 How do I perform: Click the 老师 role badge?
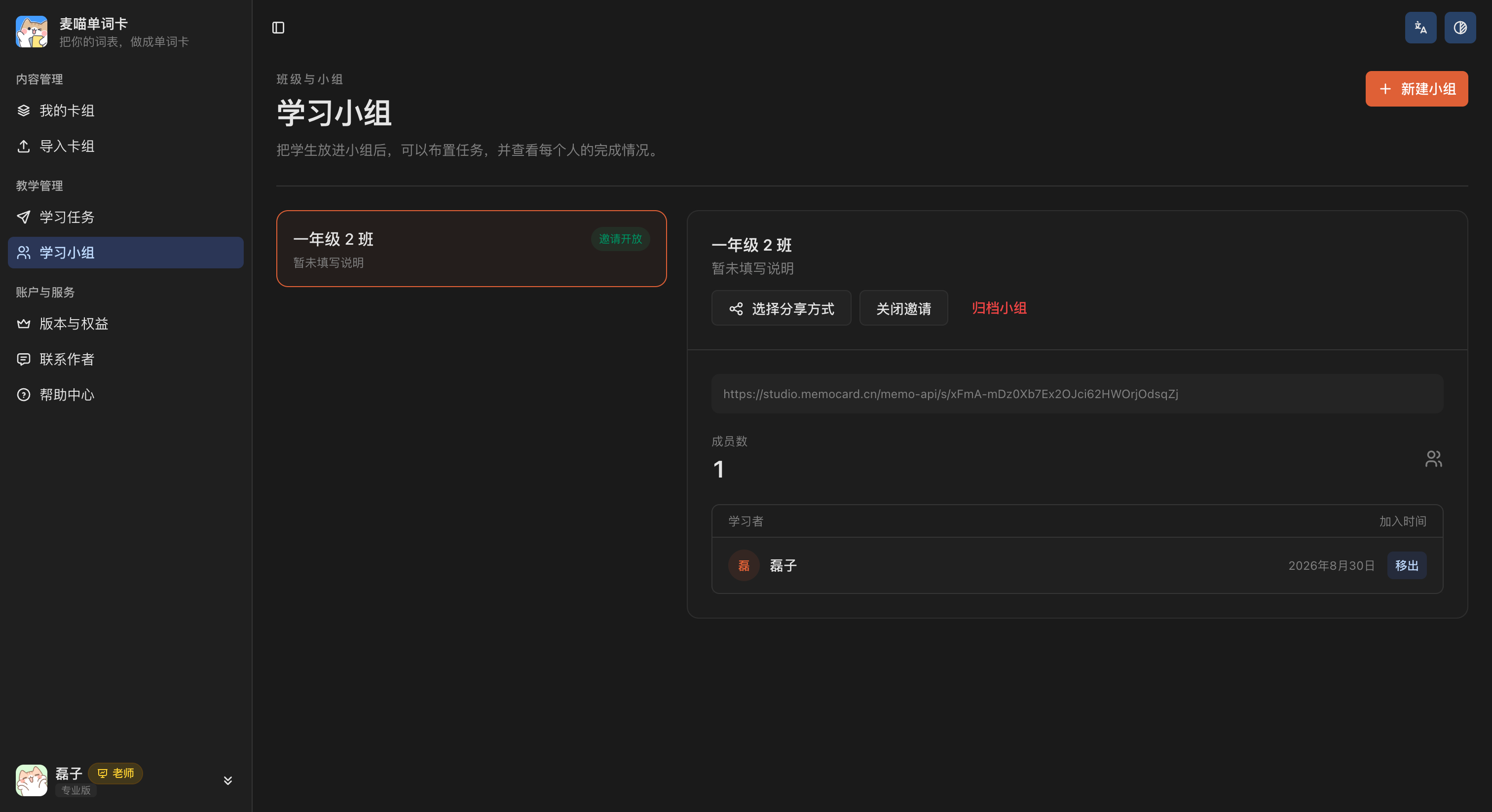click(x=116, y=773)
